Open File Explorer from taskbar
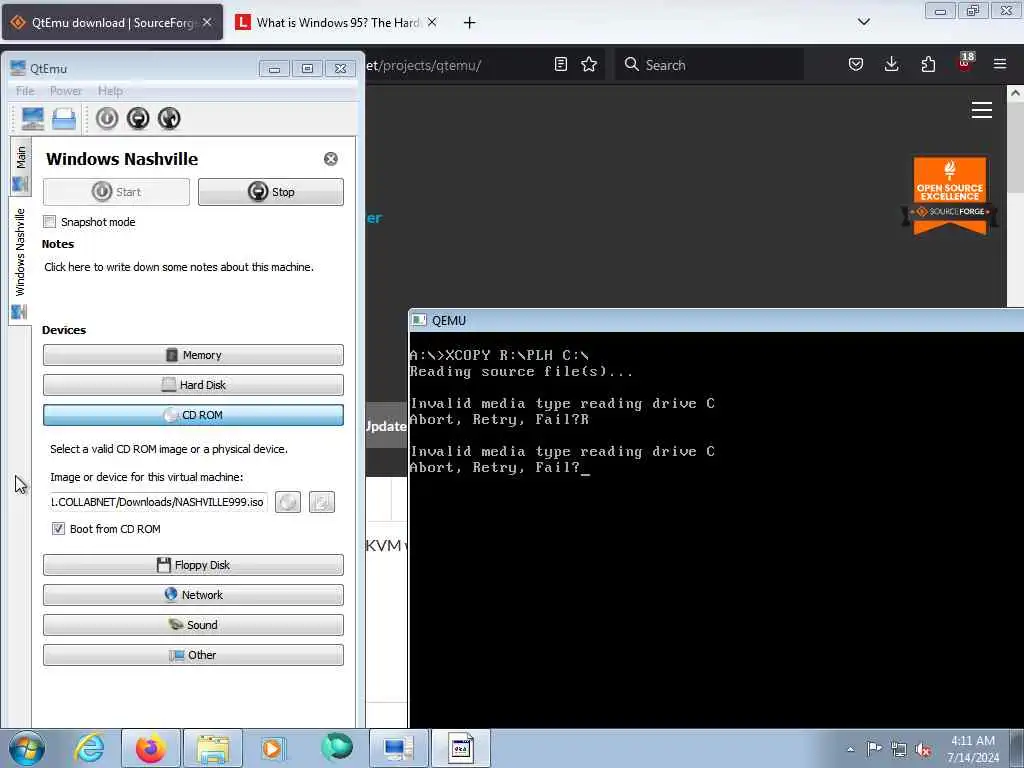 click(x=213, y=748)
